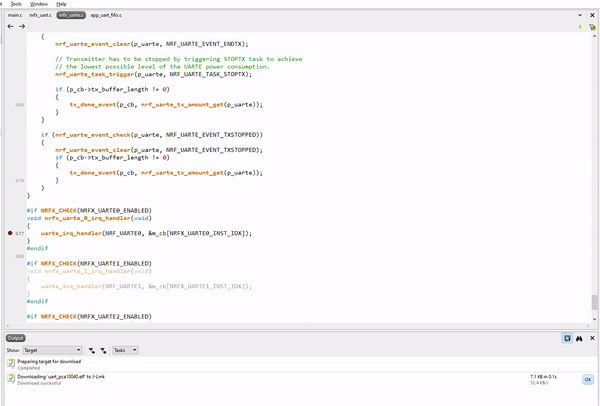Toggle the breakpoint dot on line 677
Screen dimensions: 600x406
tap(10, 233)
